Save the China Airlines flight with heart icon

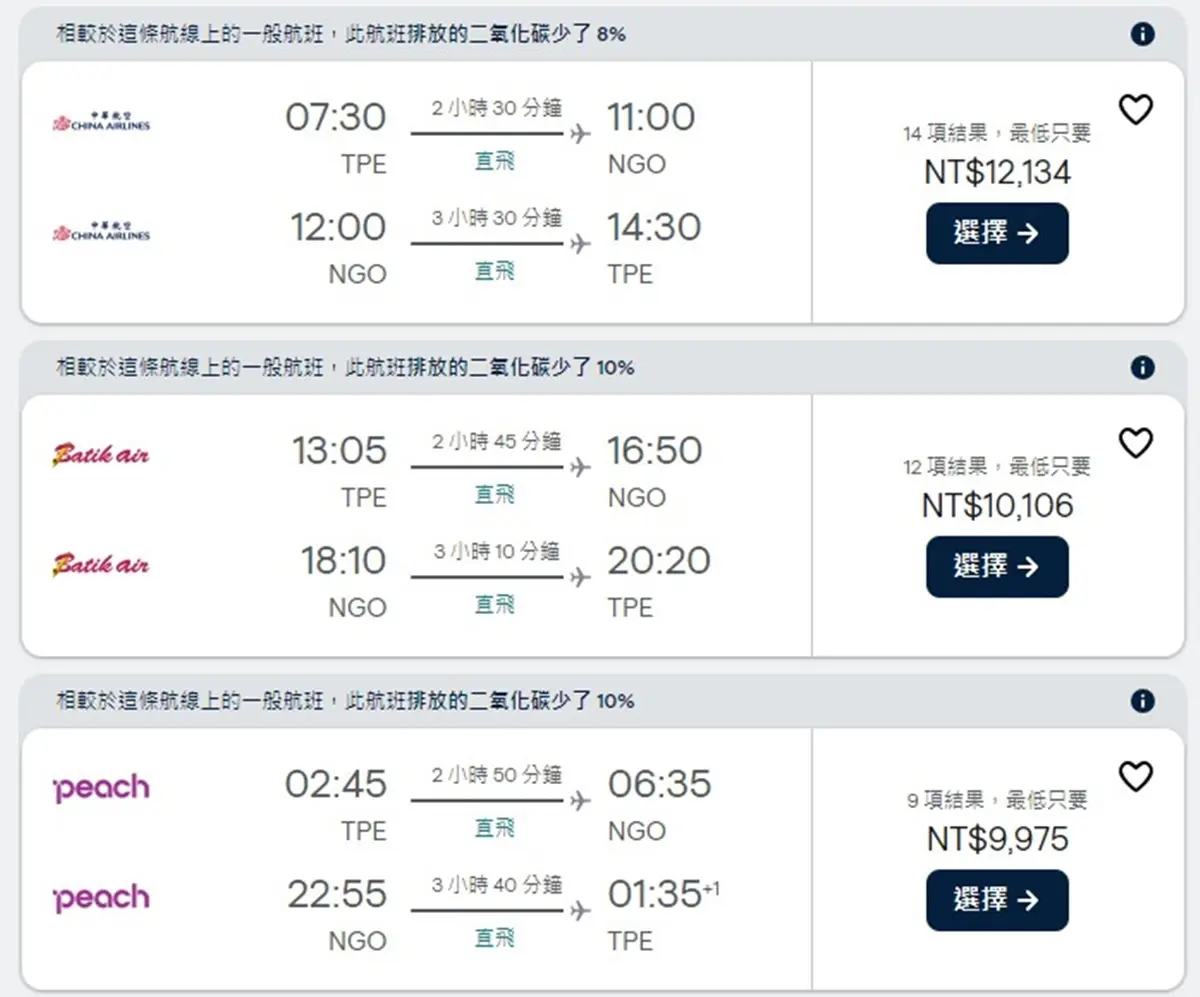click(x=1135, y=110)
